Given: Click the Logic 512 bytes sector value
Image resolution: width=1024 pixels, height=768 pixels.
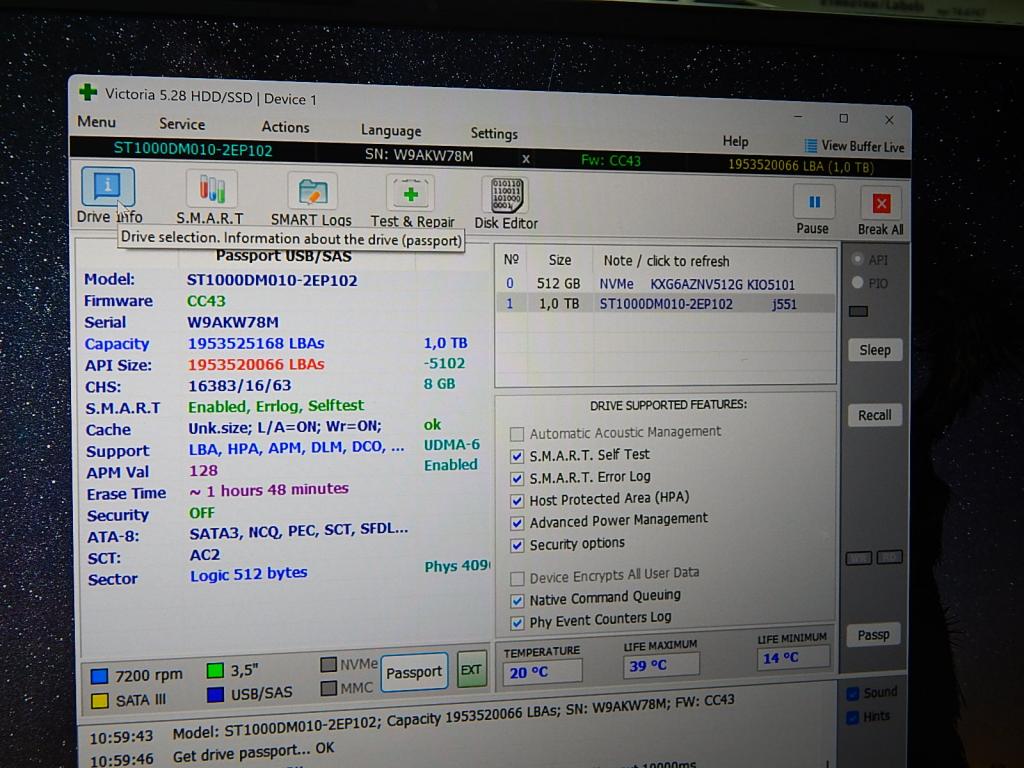Looking at the screenshot, I should (x=249, y=575).
